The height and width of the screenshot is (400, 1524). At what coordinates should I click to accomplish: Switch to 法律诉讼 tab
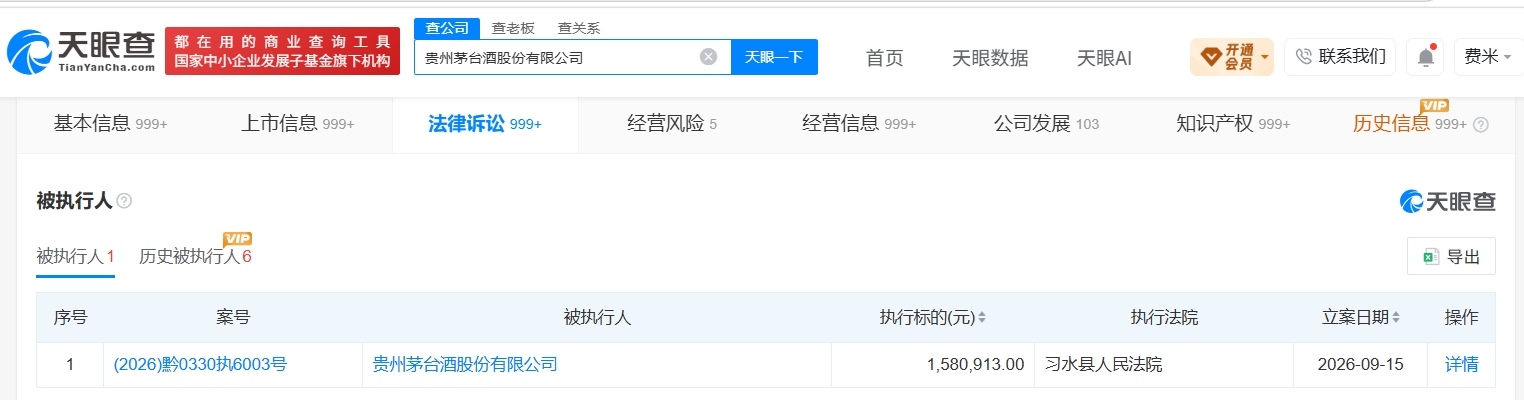tap(485, 124)
